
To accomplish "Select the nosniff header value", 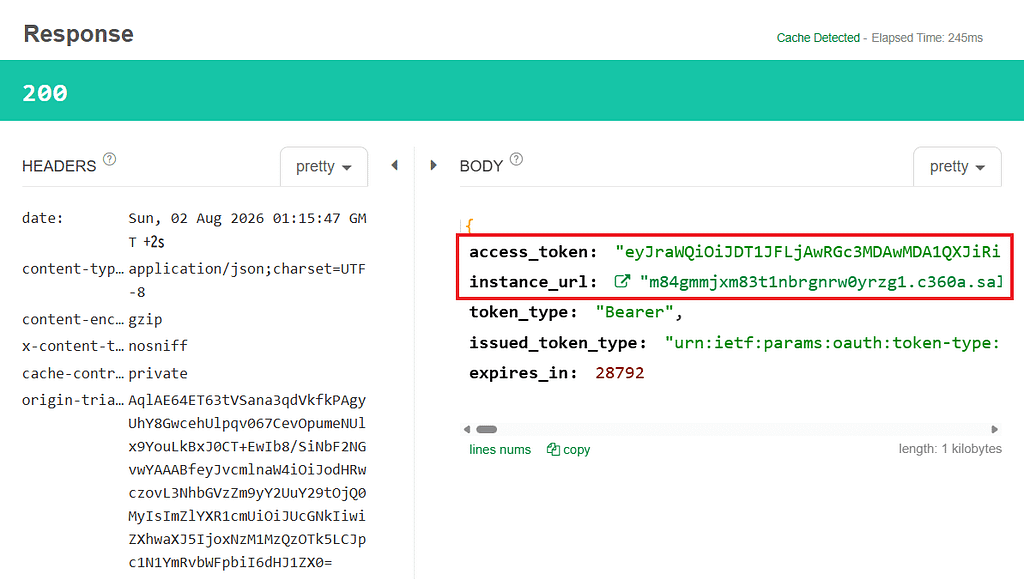I will pos(158,345).
